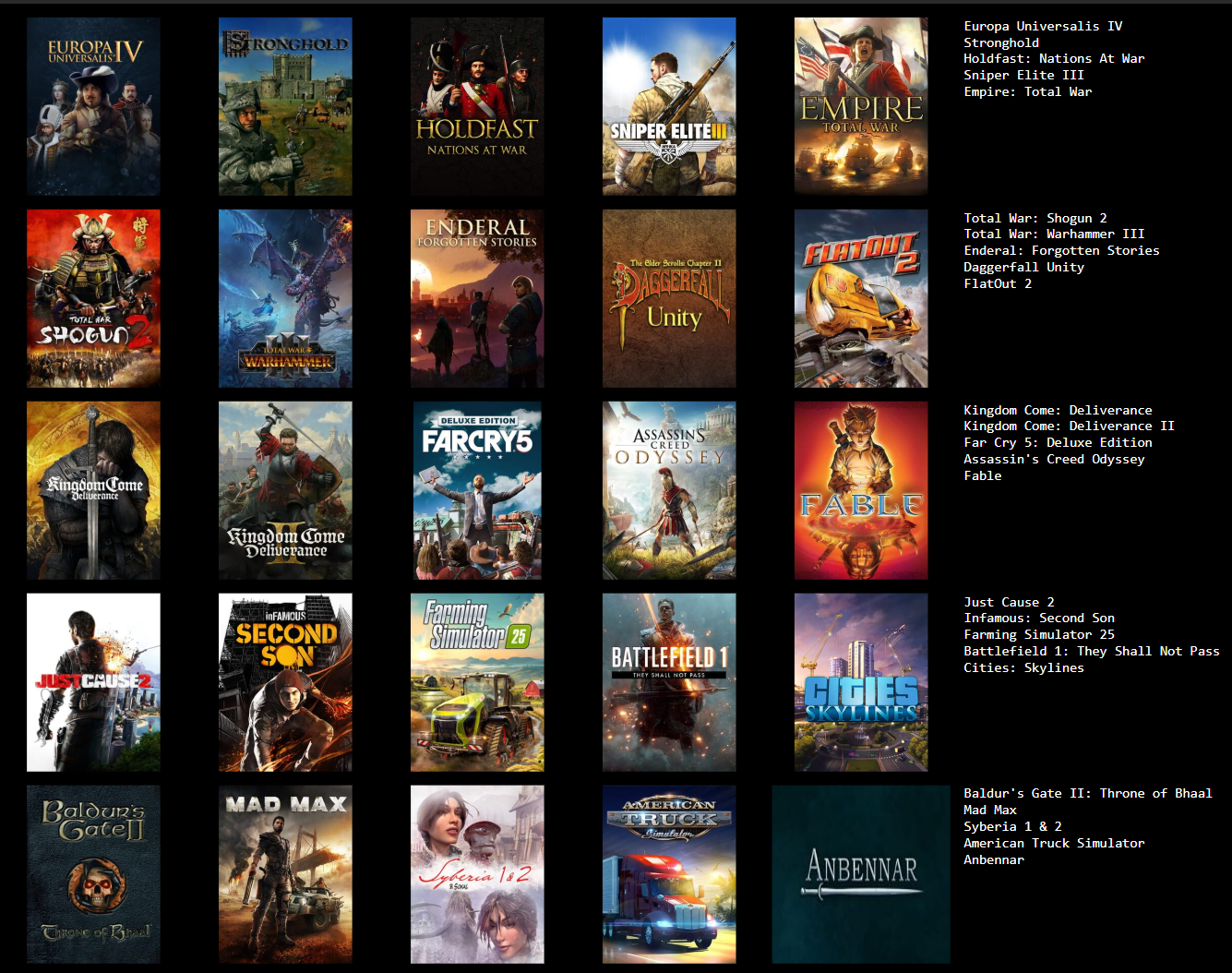Select the Enderal Forgotten Stories cover
The image size is (1232, 973).
tap(477, 298)
